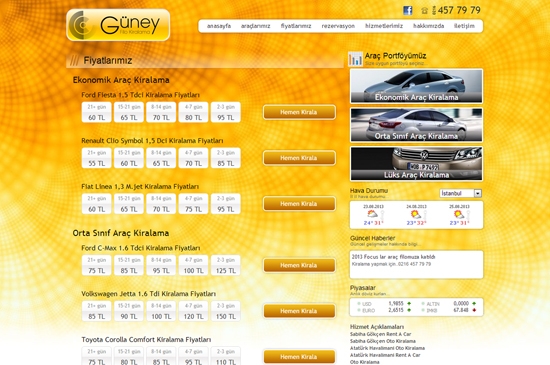Screen dimensions: 550x365
Task: Open Orta Sınıf Araç Kiralama thumbnail
Action: point(416,125)
